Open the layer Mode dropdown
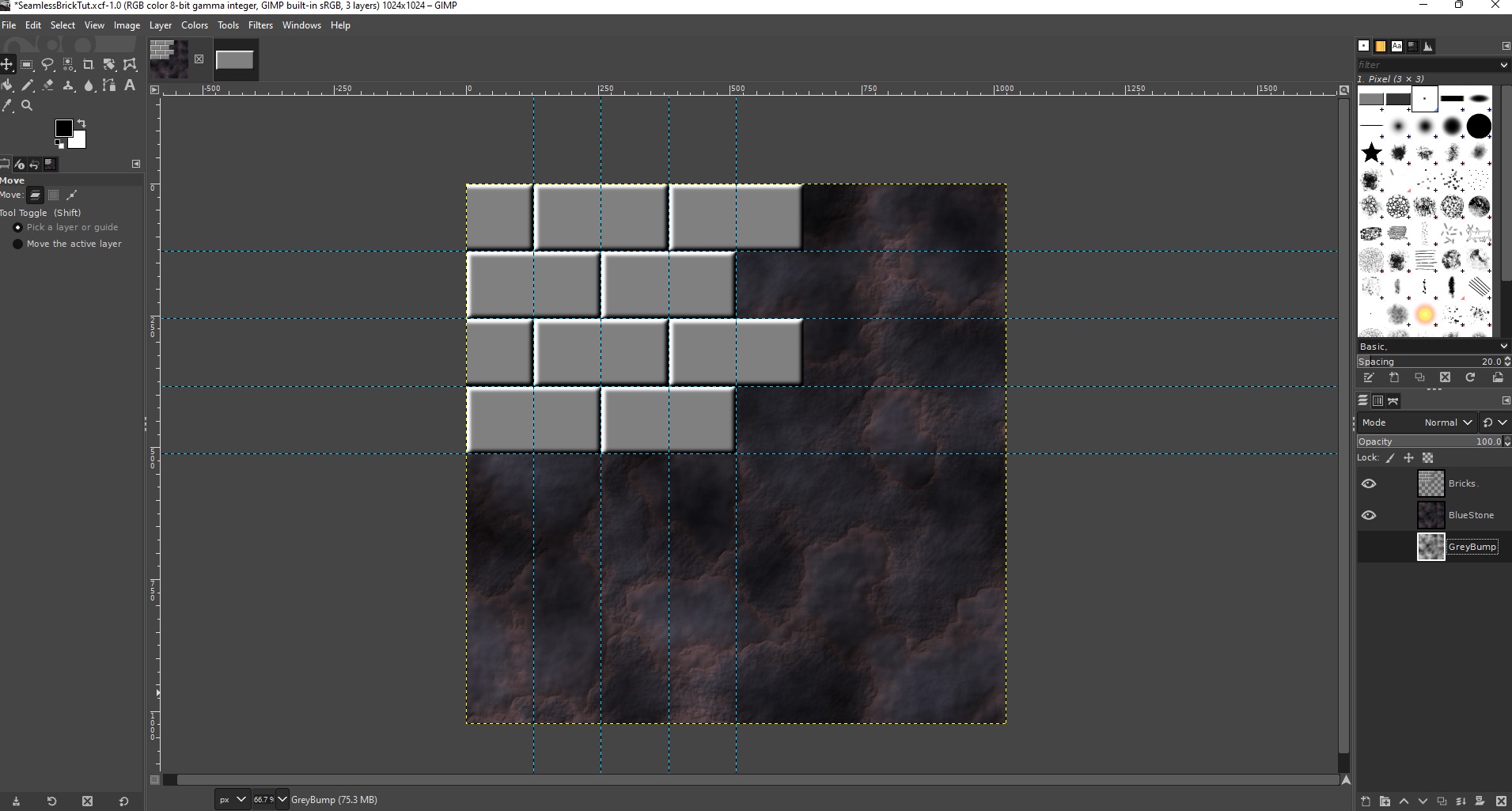 pyautogui.click(x=1447, y=423)
